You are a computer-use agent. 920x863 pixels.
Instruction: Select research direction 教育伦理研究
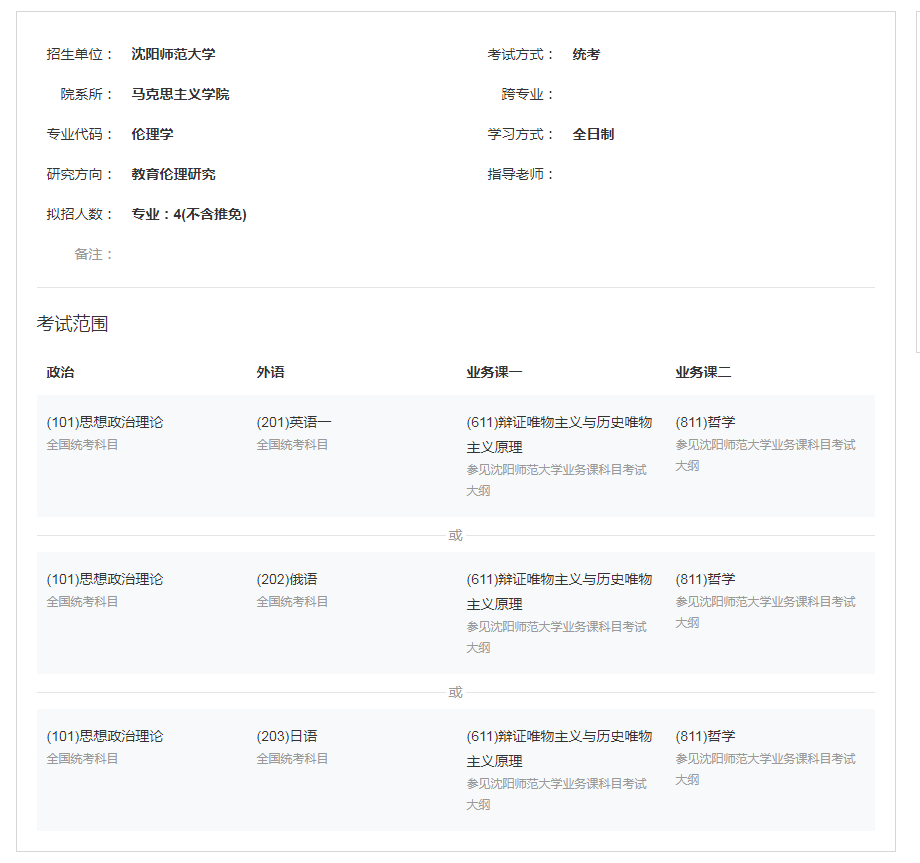173,174
